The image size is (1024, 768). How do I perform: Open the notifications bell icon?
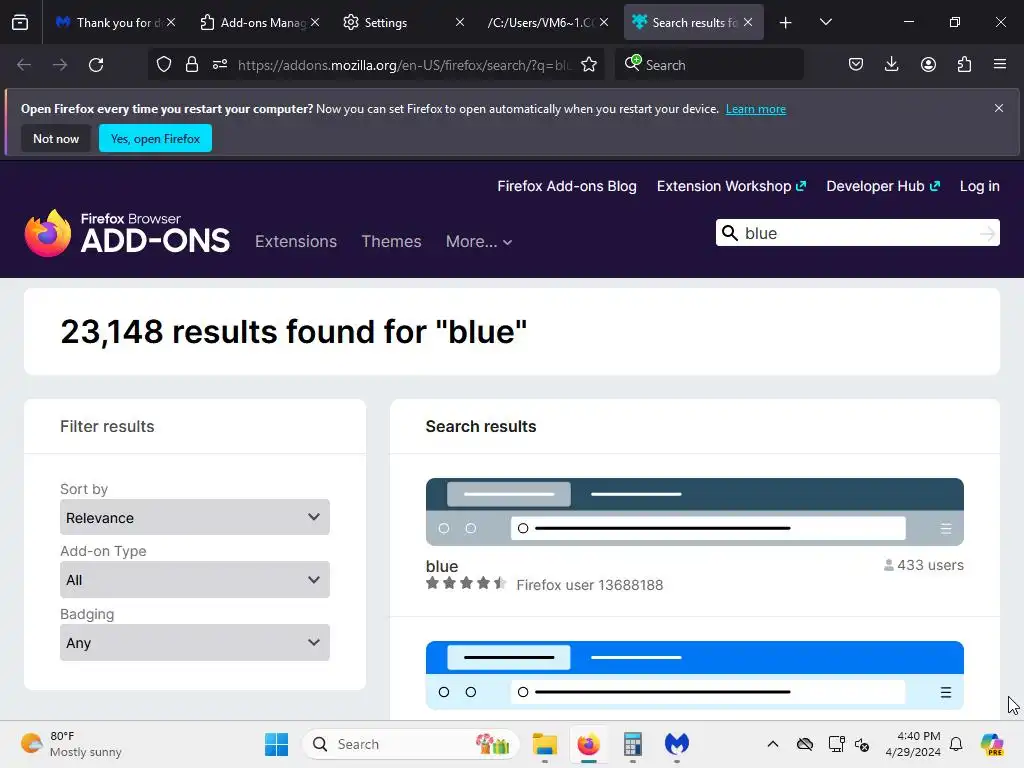pyautogui.click(x=956, y=744)
